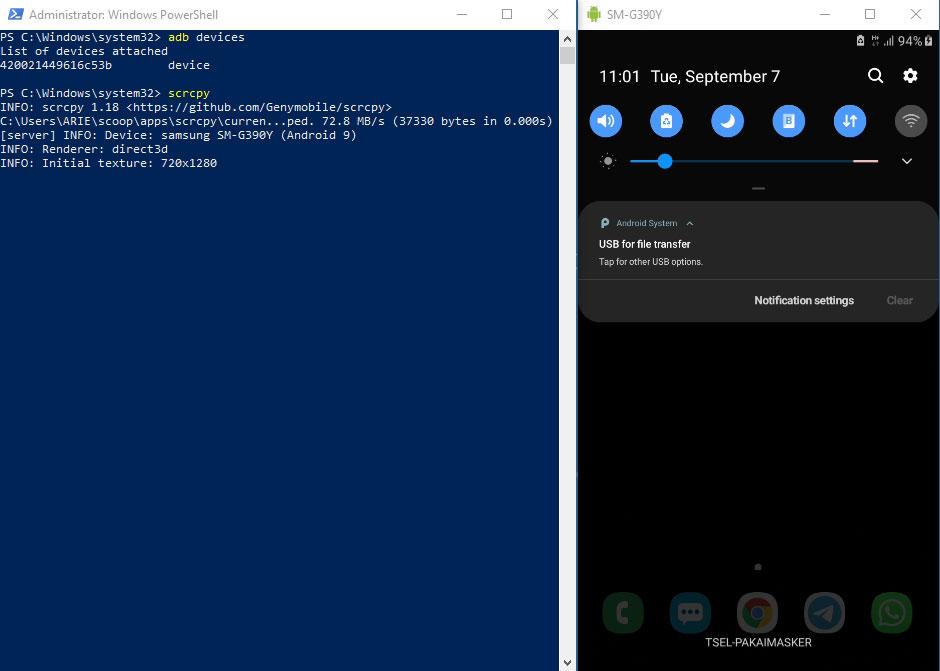Click the github.com/Genymobile/scrcpy URL text

[259, 107]
